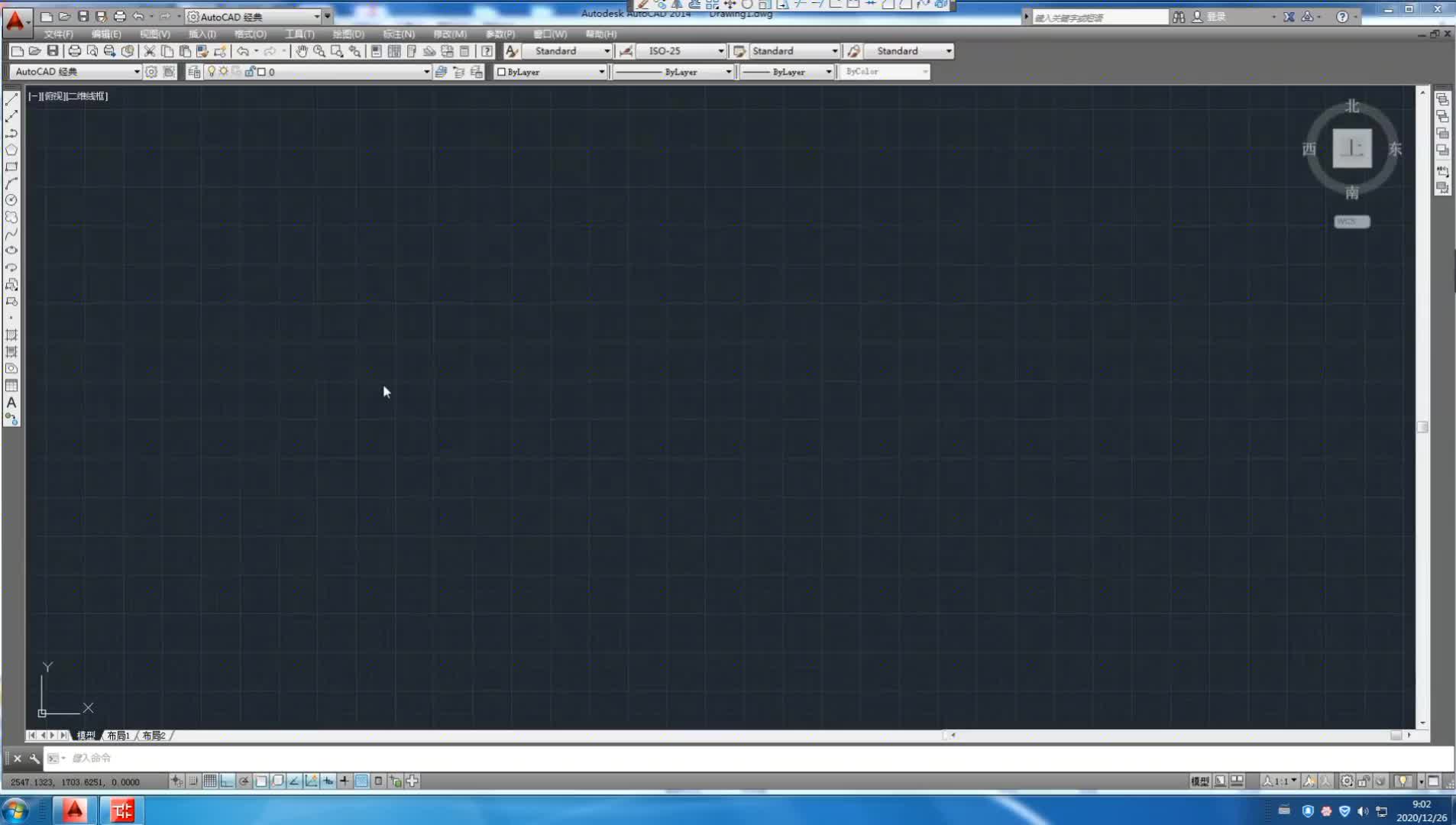Open the 编辑(E) menu
Screen dimensions: 1456x825
[x=105, y=34]
